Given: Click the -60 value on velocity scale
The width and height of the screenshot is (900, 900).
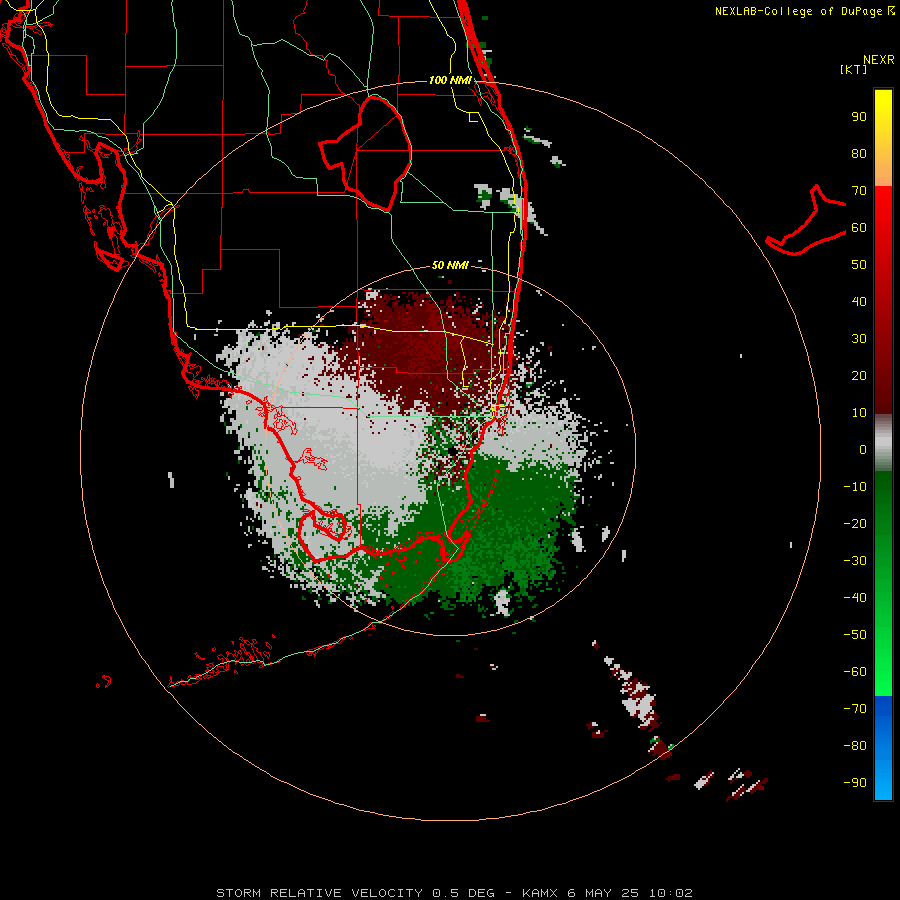Looking at the screenshot, I should (x=855, y=672).
